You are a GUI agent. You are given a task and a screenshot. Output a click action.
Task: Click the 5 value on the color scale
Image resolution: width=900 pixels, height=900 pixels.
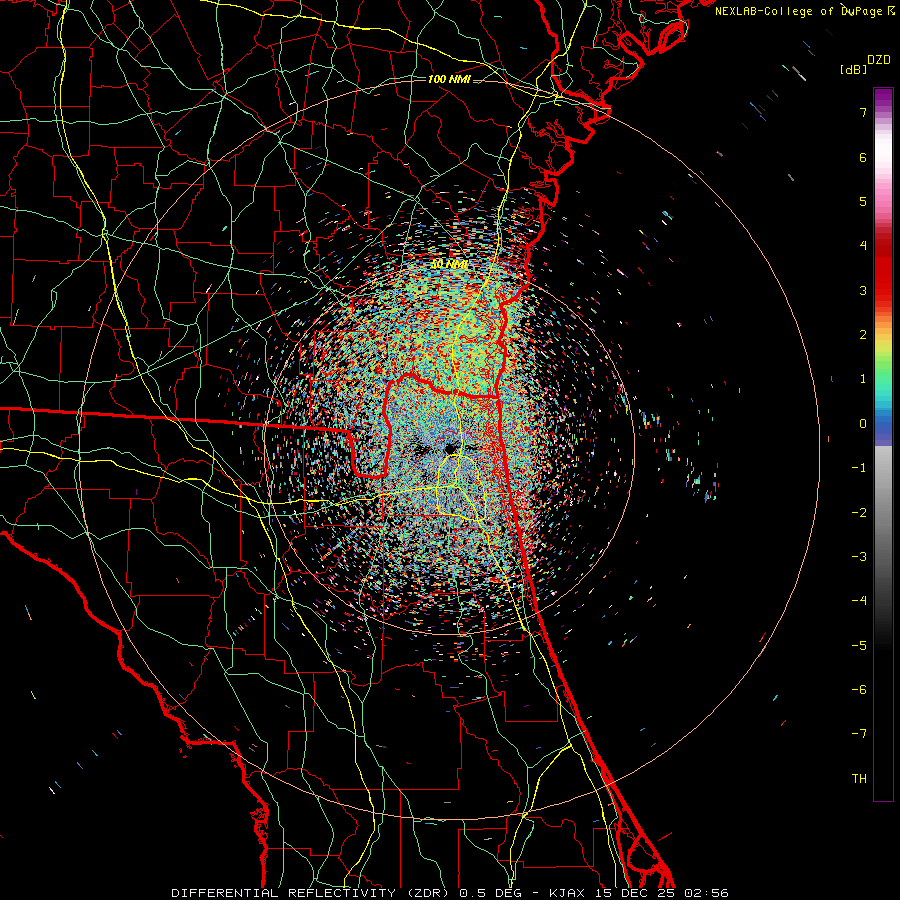click(x=863, y=201)
